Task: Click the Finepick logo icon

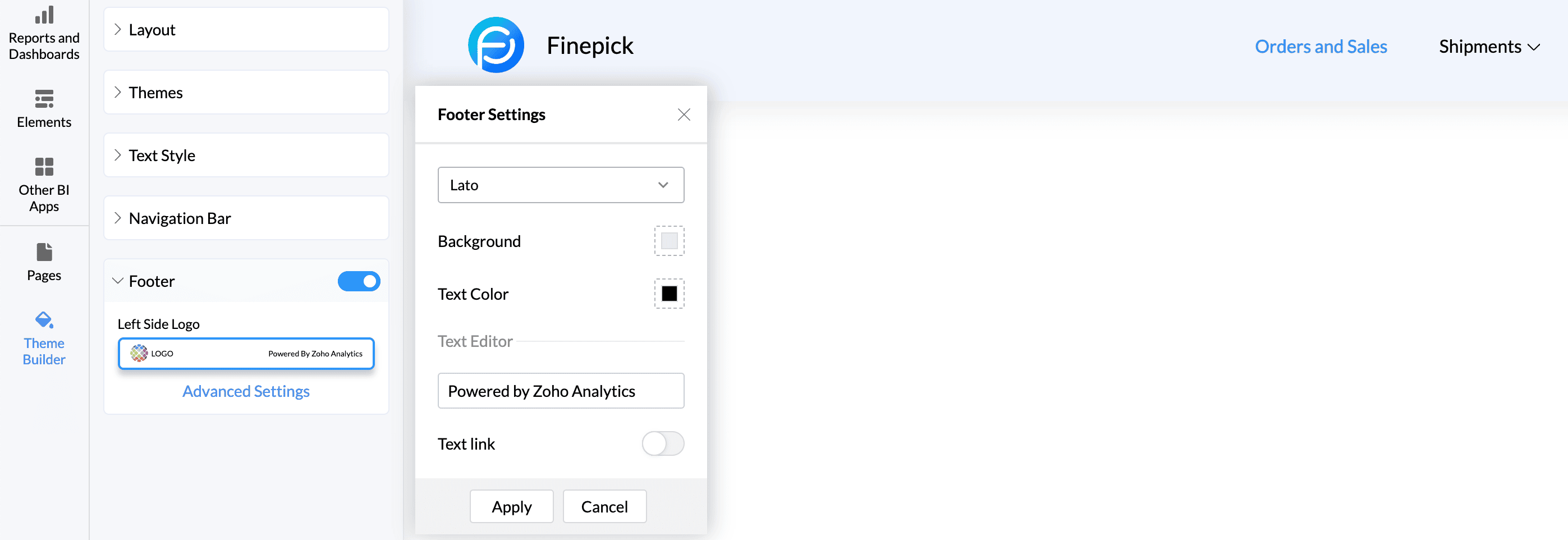Action: tap(496, 45)
